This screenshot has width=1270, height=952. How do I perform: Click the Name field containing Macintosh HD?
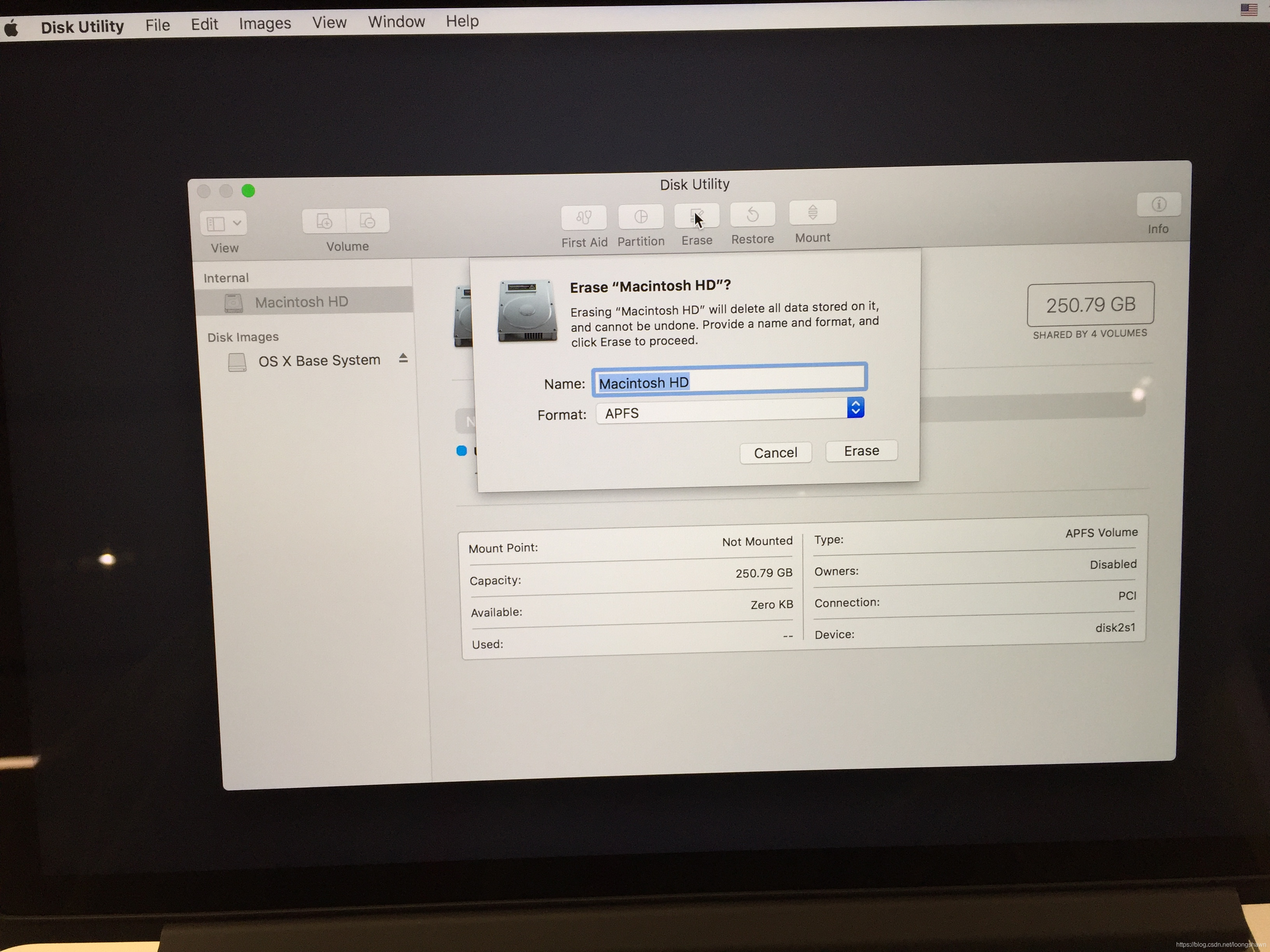tap(729, 380)
